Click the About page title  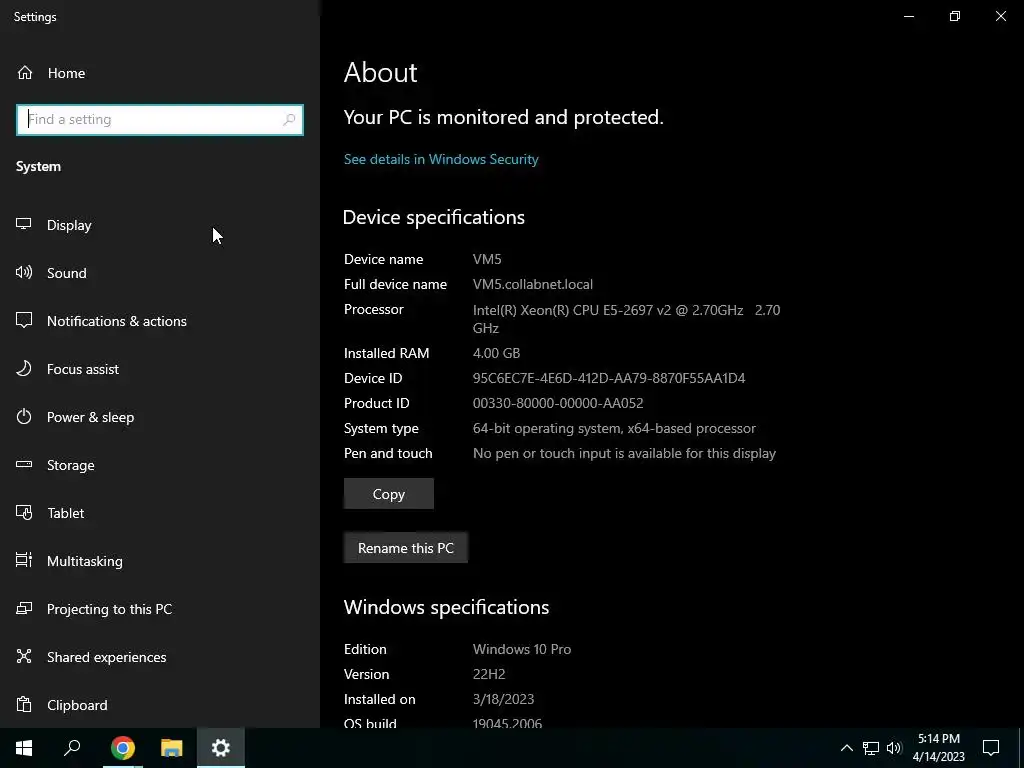click(380, 72)
